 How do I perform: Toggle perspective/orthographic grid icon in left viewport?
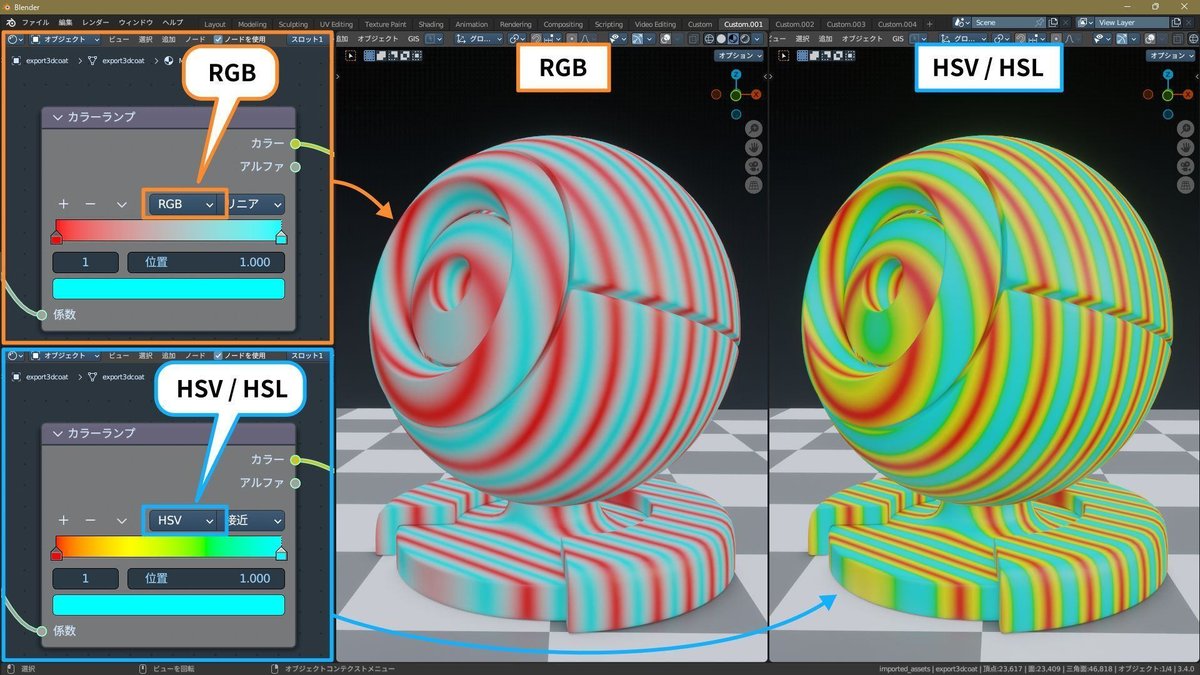[754, 184]
